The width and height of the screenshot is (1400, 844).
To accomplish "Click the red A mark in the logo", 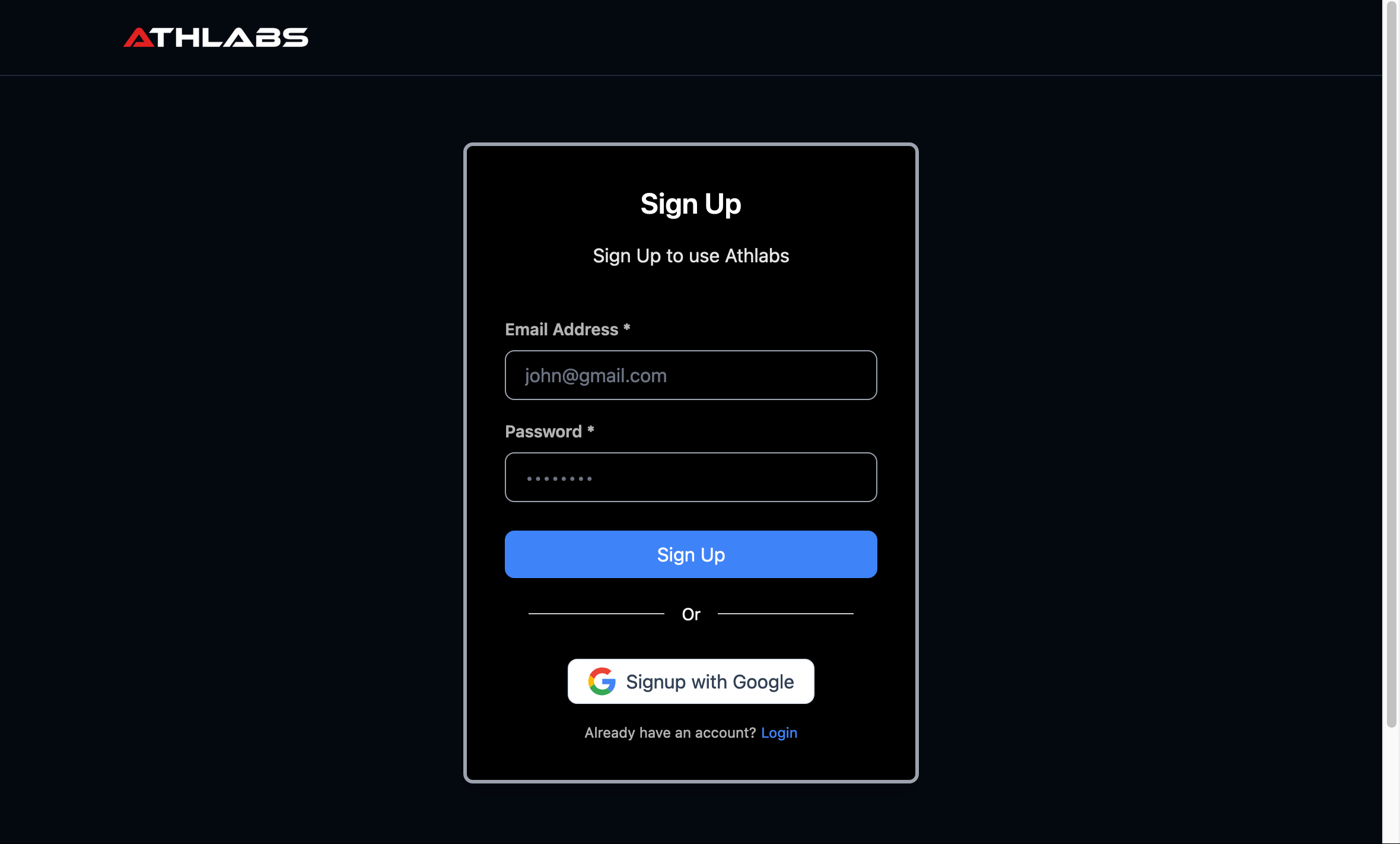I will tap(139, 37).
